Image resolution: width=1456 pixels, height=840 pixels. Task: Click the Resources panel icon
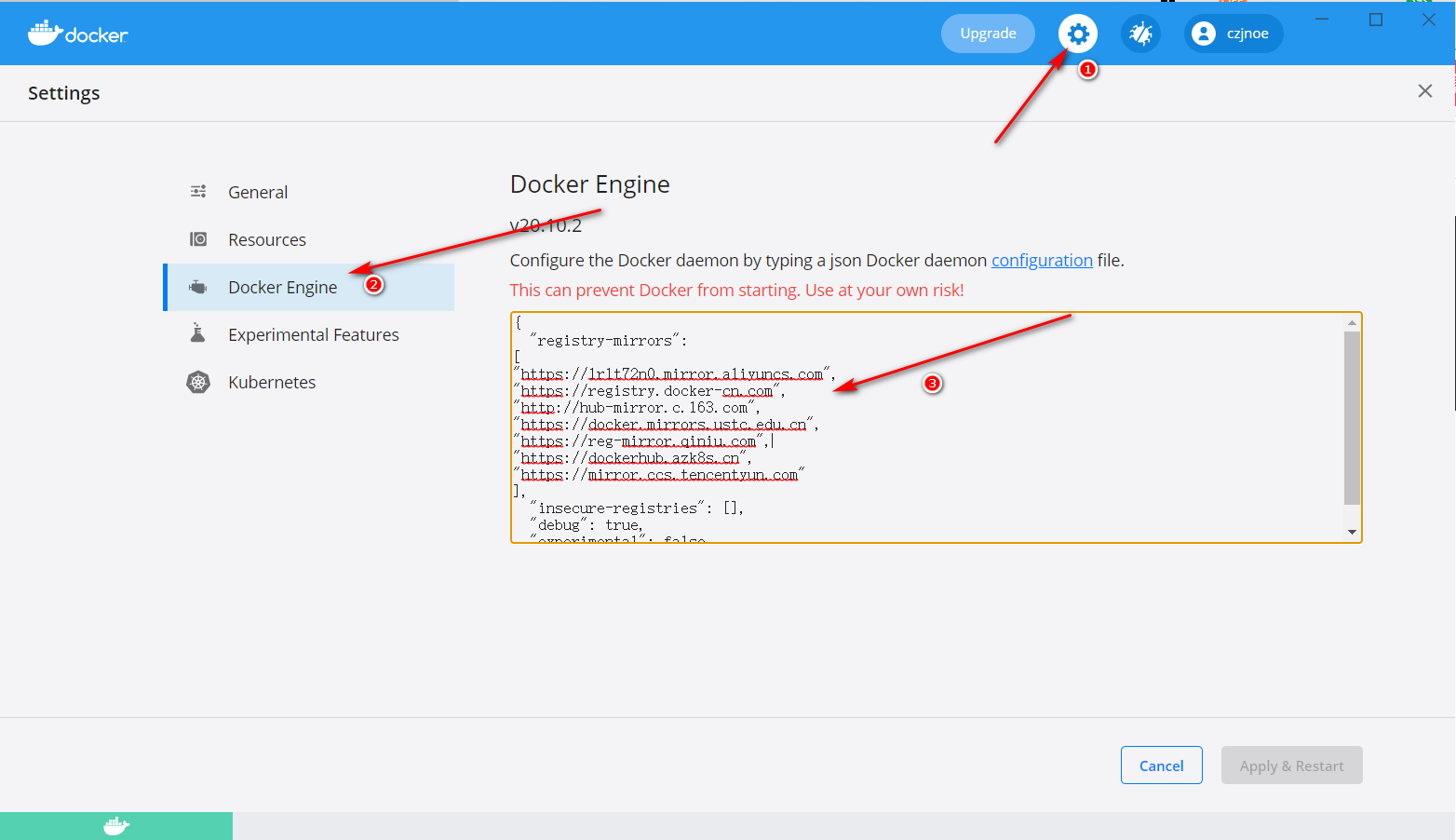[198, 238]
